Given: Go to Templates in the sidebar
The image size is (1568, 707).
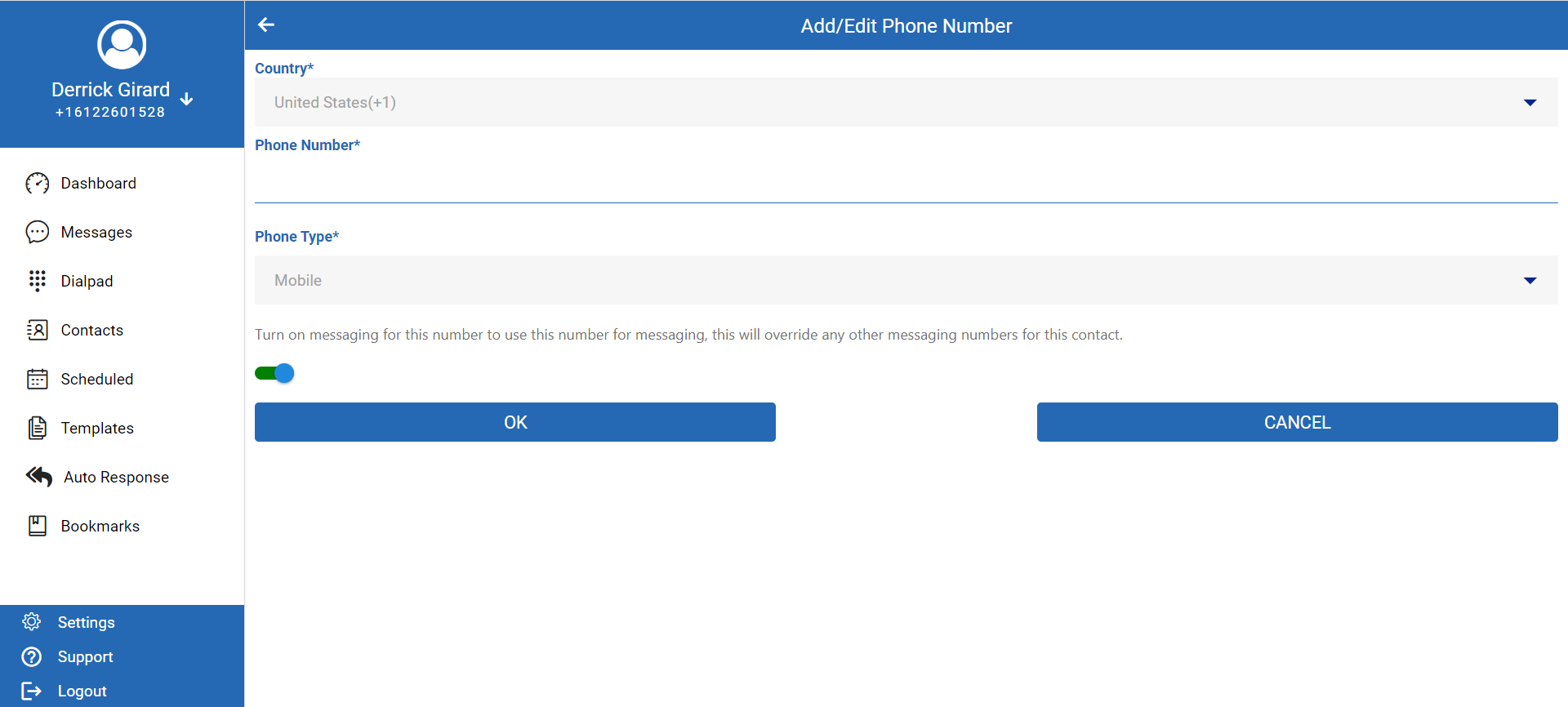Looking at the screenshot, I should (x=97, y=429).
